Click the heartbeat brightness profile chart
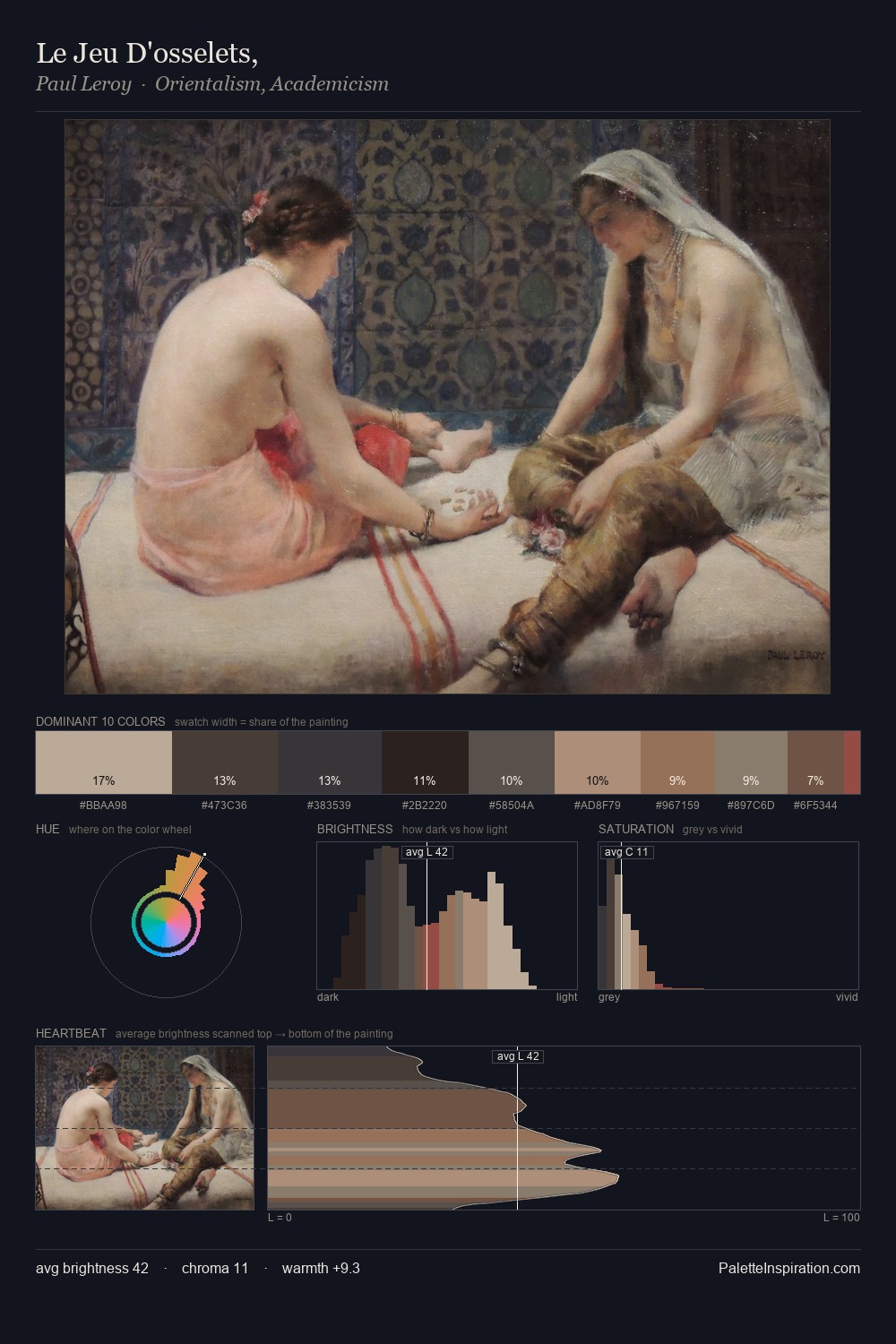This screenshot has width=896, height=1344. pos(564,1128)
